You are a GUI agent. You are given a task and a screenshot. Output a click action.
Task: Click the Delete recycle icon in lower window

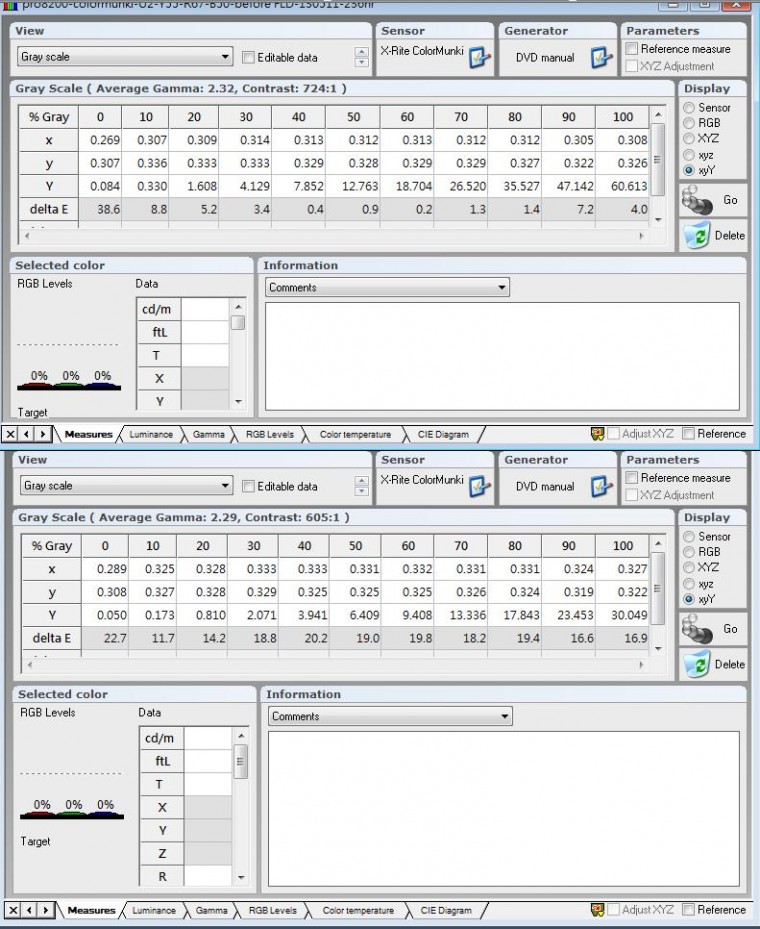(697, 664)
